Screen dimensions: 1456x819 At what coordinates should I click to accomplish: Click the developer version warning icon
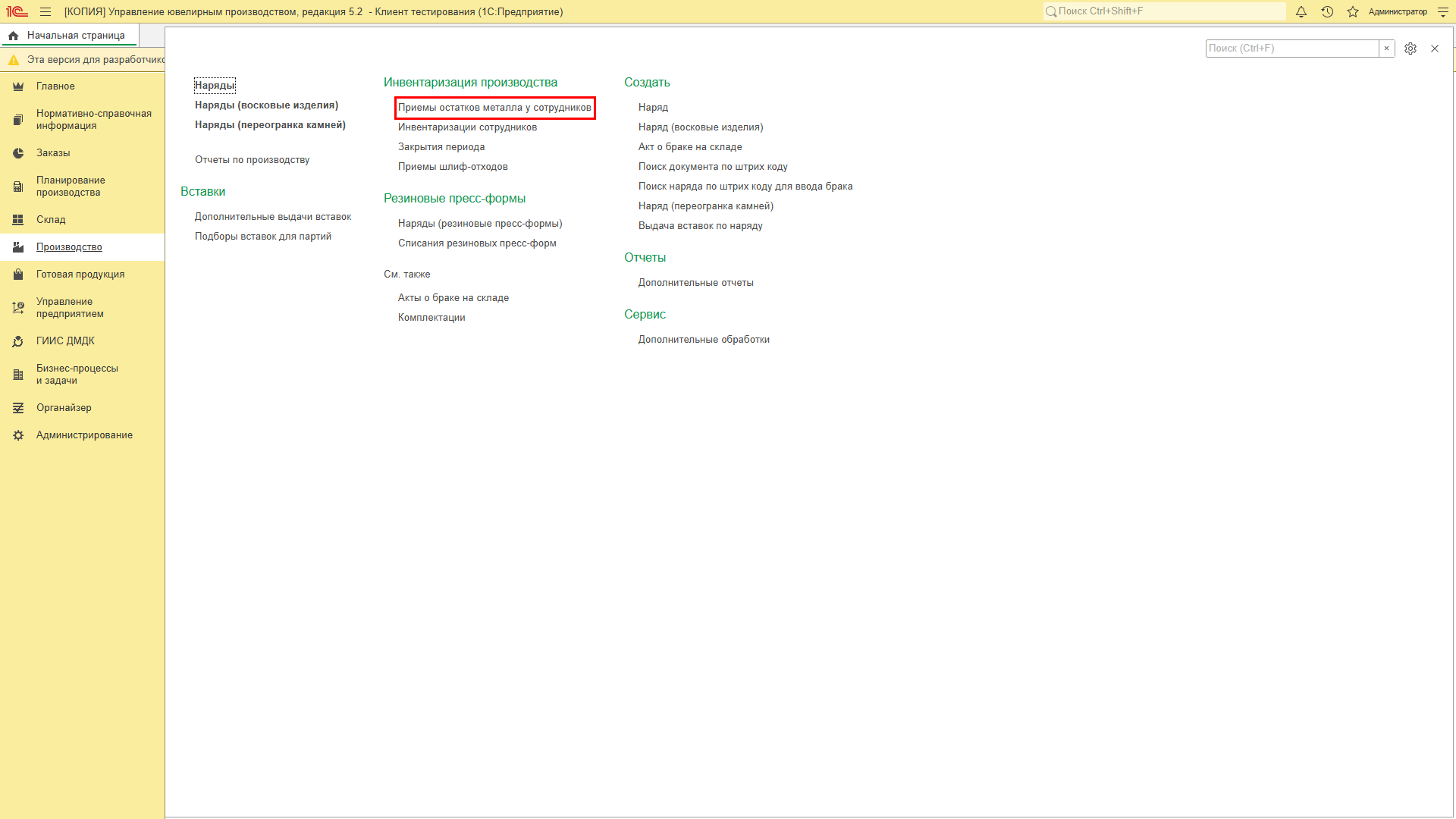tap(14, 60)
